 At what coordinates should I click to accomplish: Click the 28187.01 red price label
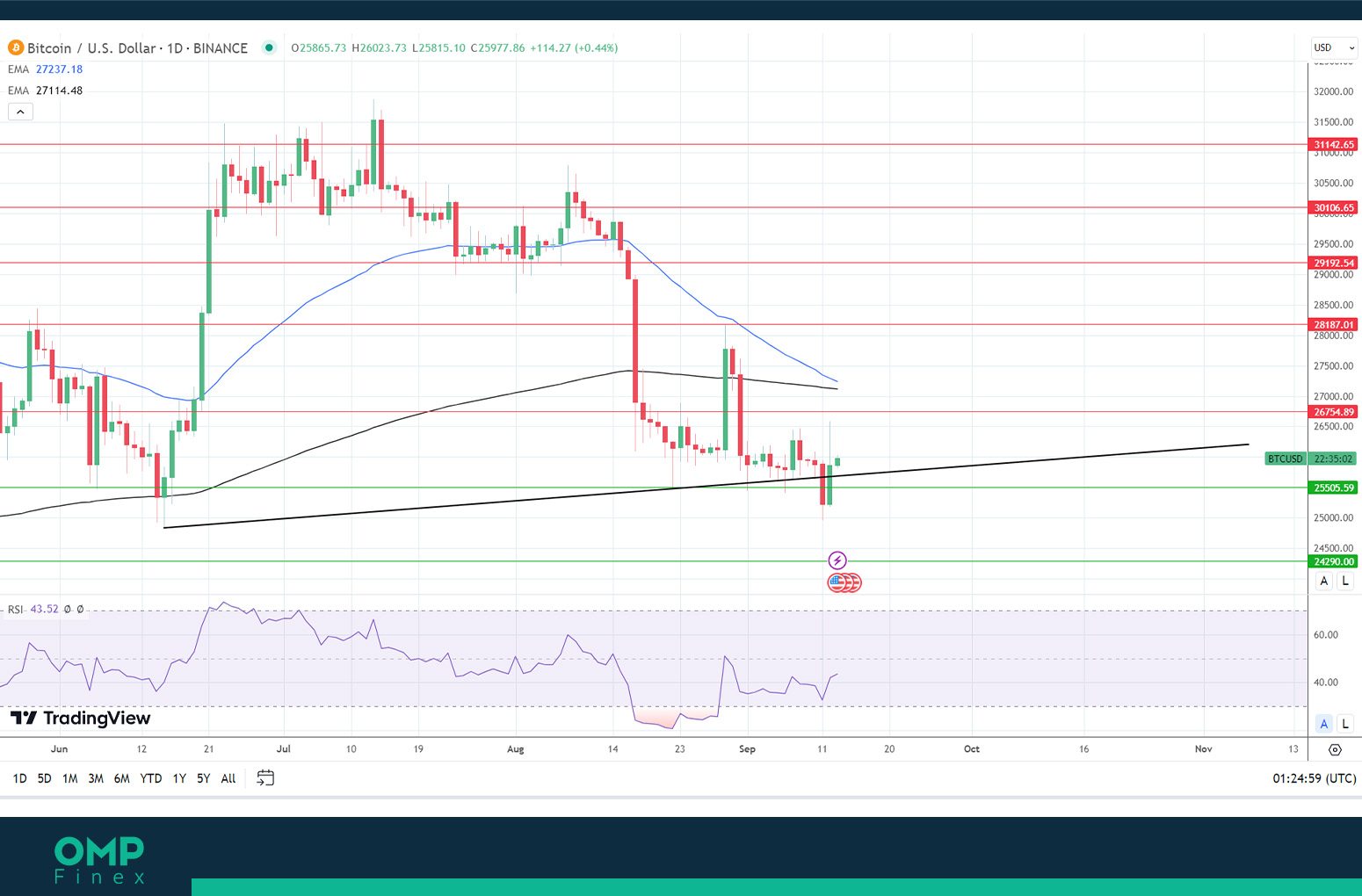click(1334, 324)
